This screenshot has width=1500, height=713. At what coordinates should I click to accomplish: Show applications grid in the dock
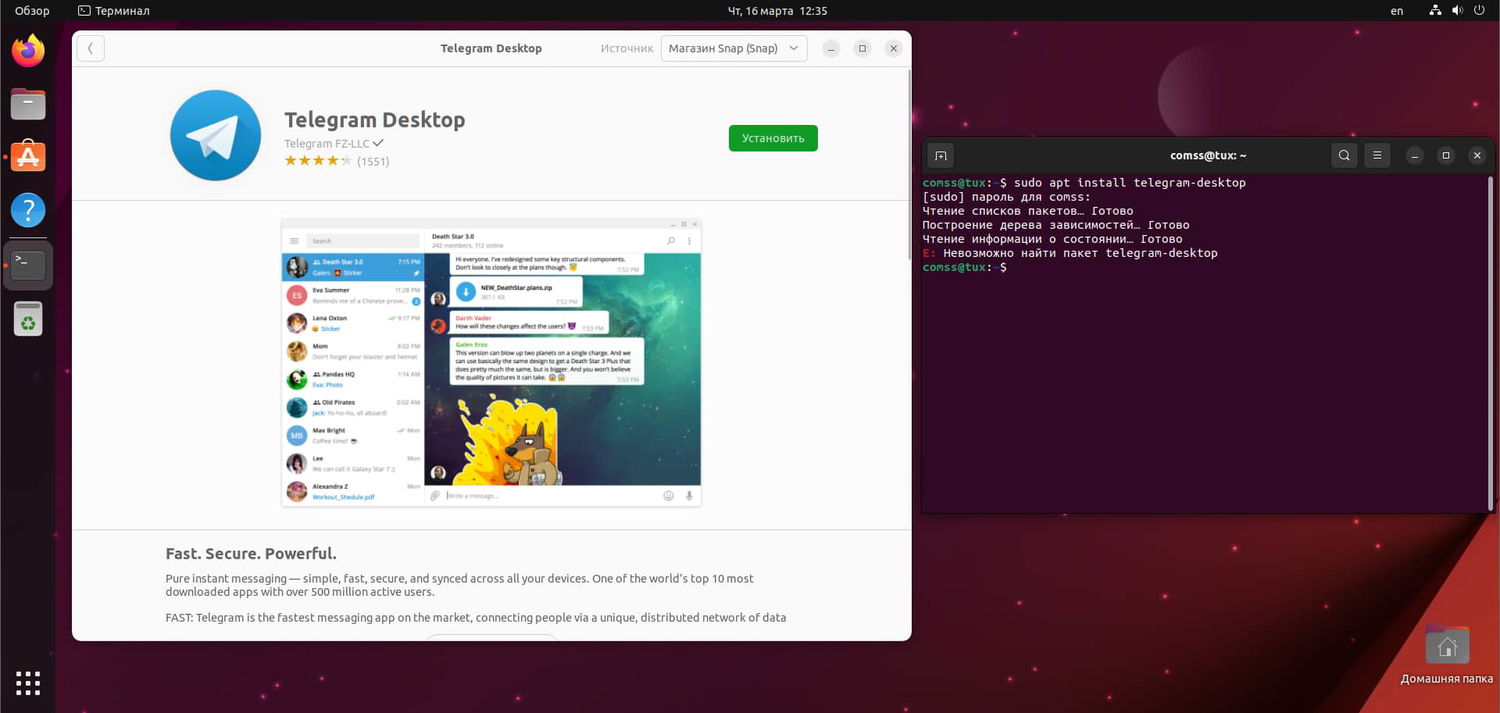(28, 683)
